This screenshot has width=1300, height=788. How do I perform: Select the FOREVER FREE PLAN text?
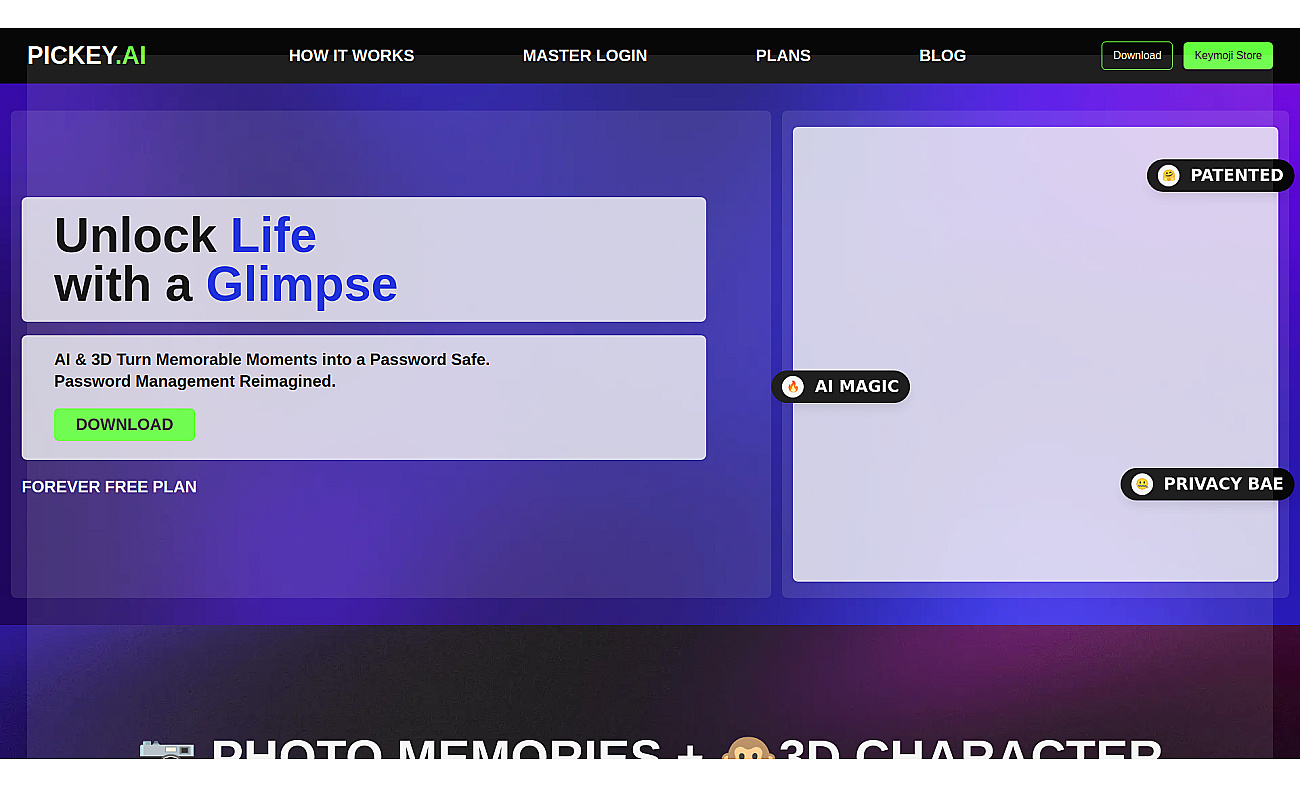(109, 487)
